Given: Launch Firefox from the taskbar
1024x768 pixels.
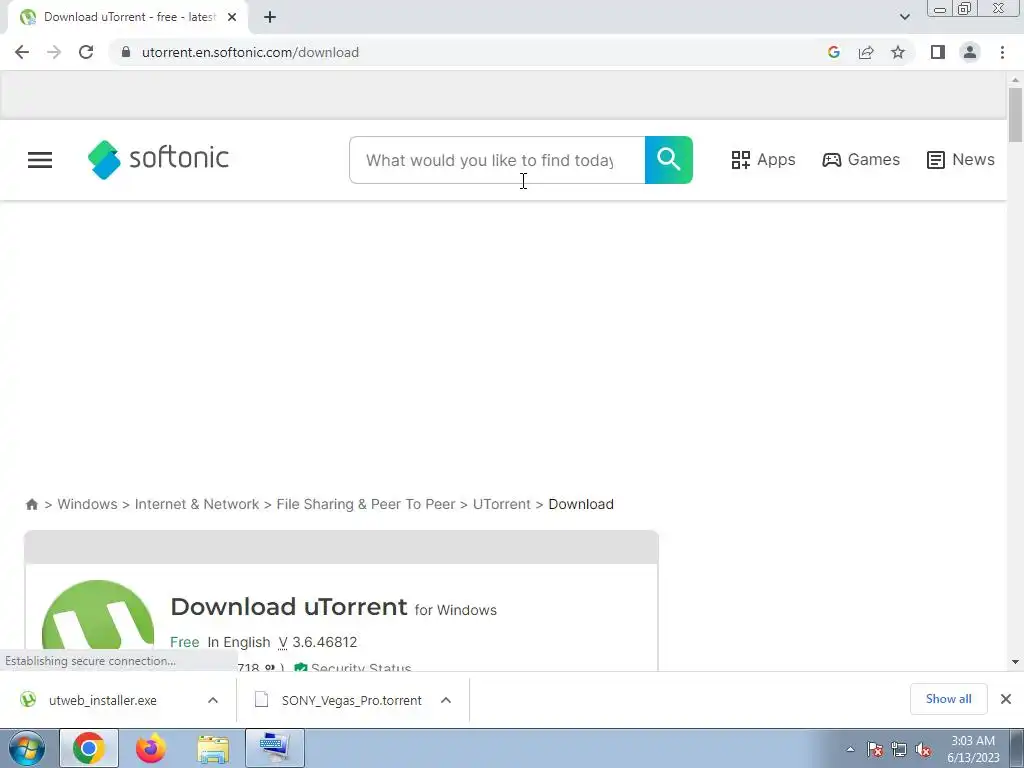Looking at the screenshot, I should pyautogui.click(x=150, y=748).
